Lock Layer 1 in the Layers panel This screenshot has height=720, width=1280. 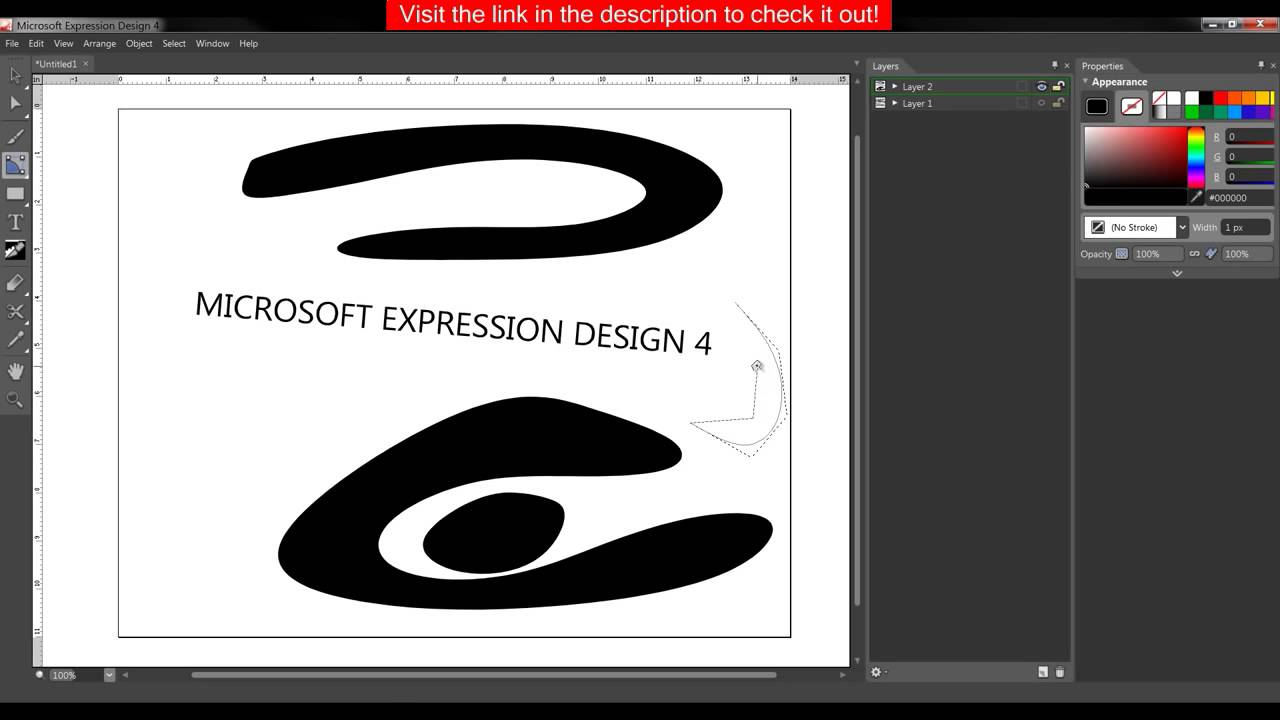1059,103
